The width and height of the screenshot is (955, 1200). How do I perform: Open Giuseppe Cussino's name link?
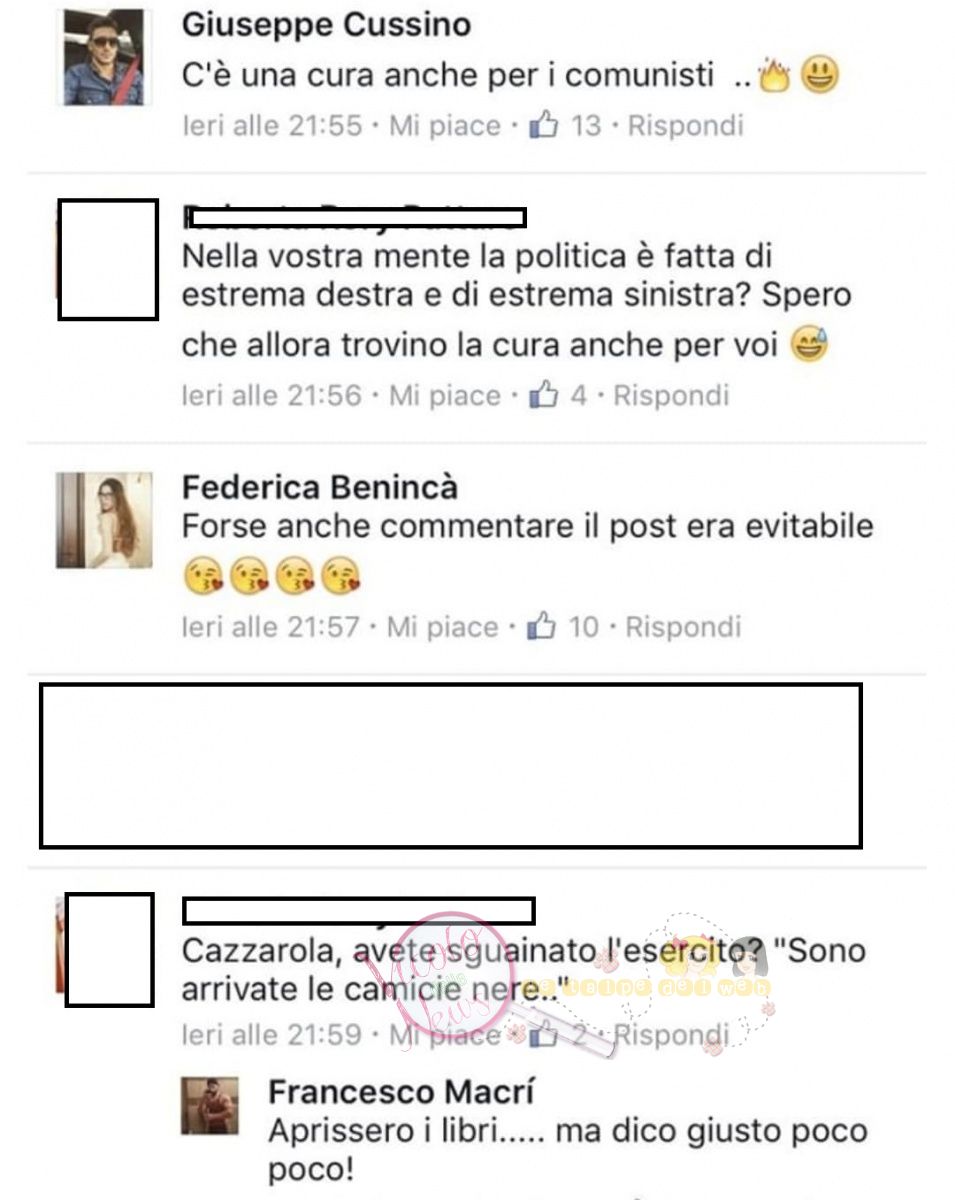tap(326, 25)
